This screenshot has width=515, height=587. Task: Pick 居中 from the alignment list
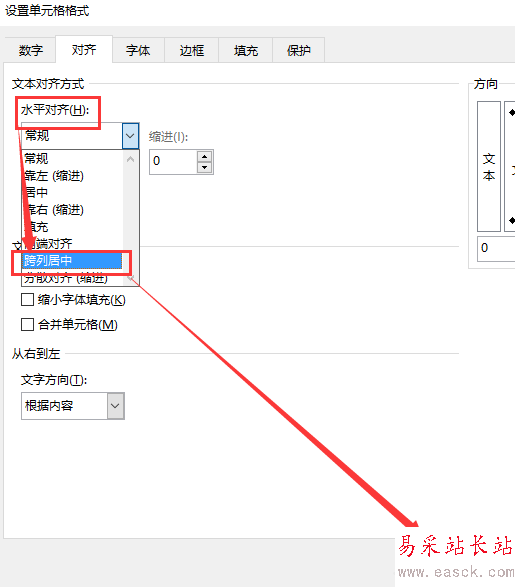[72, 192]
